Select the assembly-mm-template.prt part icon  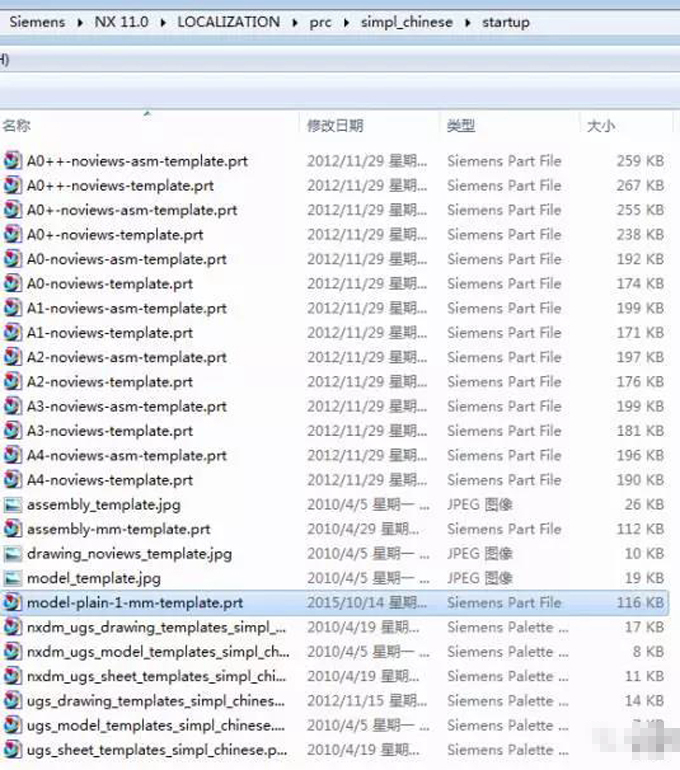[x=12, y=530]
